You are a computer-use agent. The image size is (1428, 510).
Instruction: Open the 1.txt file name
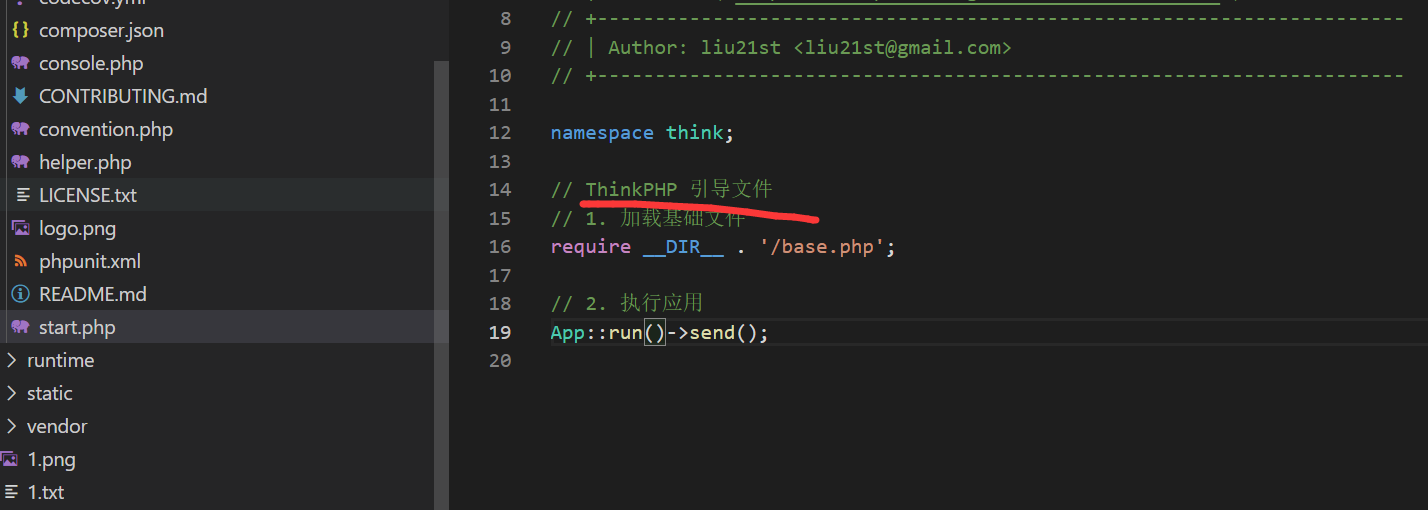46,492
